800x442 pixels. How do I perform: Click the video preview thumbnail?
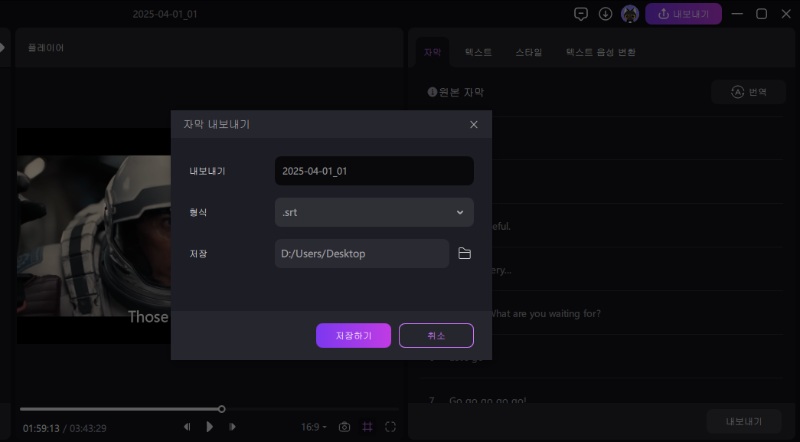pyautogui.click(x=94, y=236)
